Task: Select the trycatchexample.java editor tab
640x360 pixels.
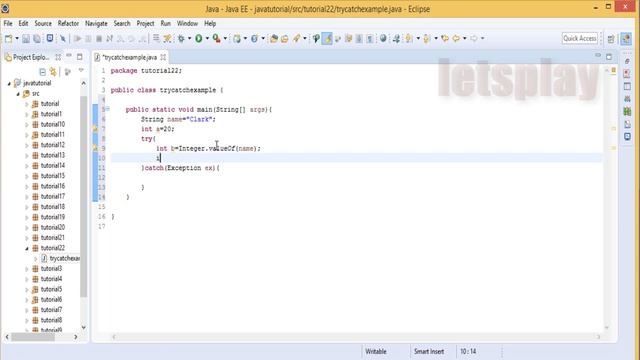Action: point(129,57)
